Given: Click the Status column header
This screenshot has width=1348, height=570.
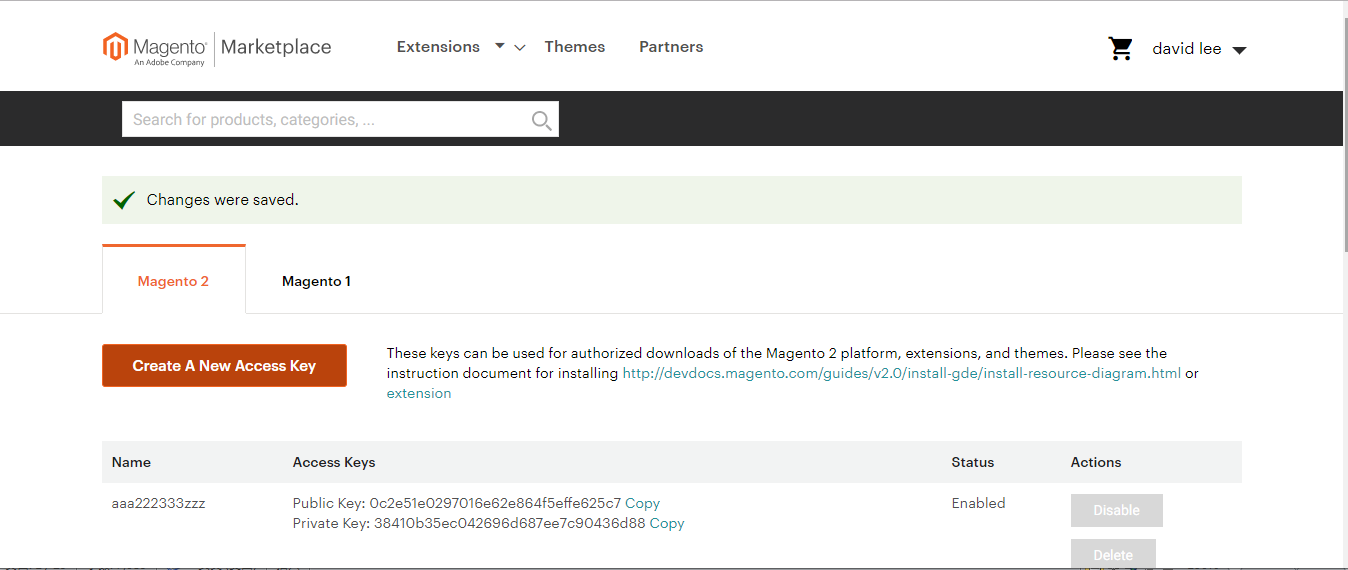Looking at the screenshot, I should pos(973,462).
